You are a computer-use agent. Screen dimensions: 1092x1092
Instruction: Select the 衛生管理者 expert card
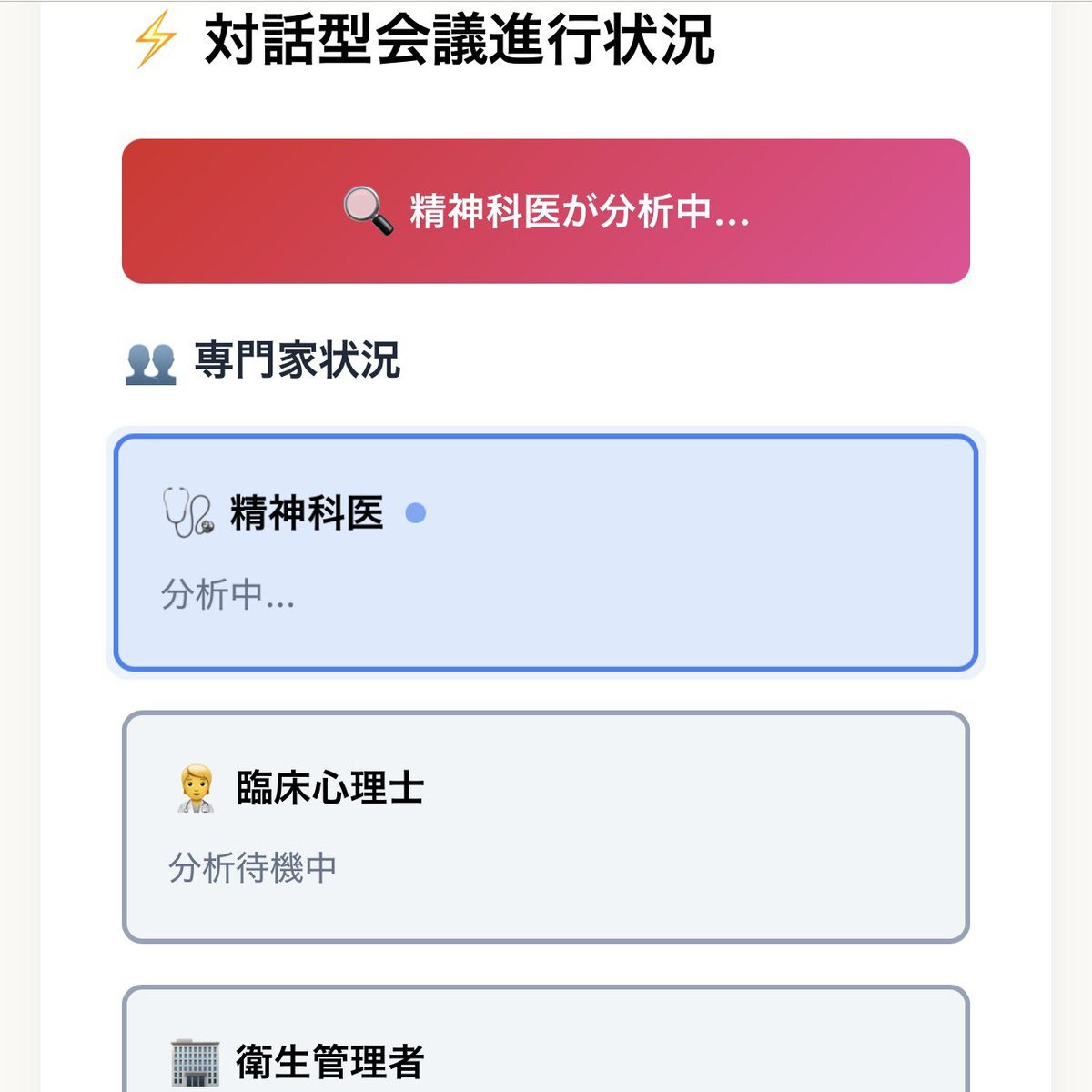[546, 1039]
